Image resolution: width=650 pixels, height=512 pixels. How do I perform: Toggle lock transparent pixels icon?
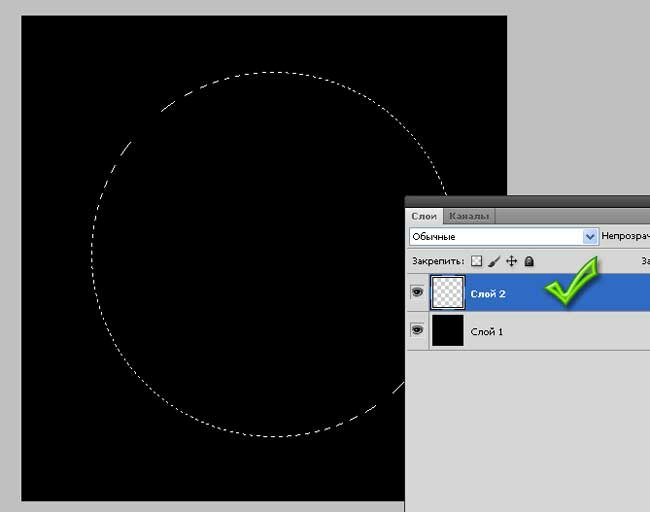coord(476,261)
